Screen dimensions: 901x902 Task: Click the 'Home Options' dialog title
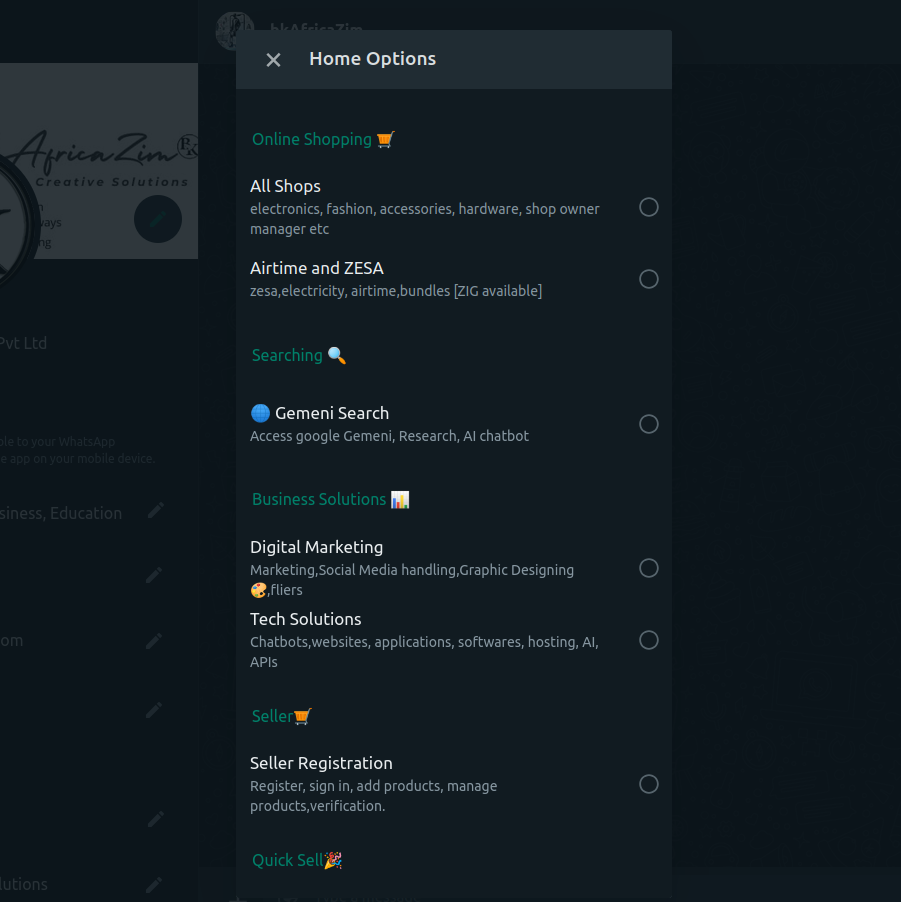[x=372, y=59]
